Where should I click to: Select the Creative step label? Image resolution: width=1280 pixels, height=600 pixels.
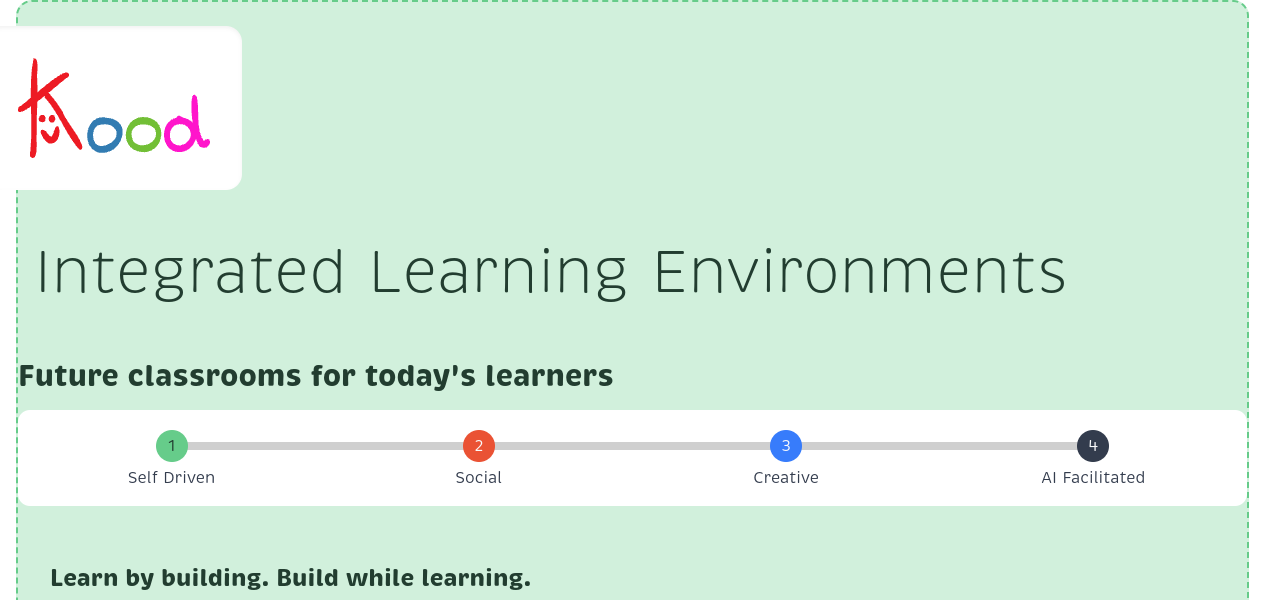coord(786,478)
